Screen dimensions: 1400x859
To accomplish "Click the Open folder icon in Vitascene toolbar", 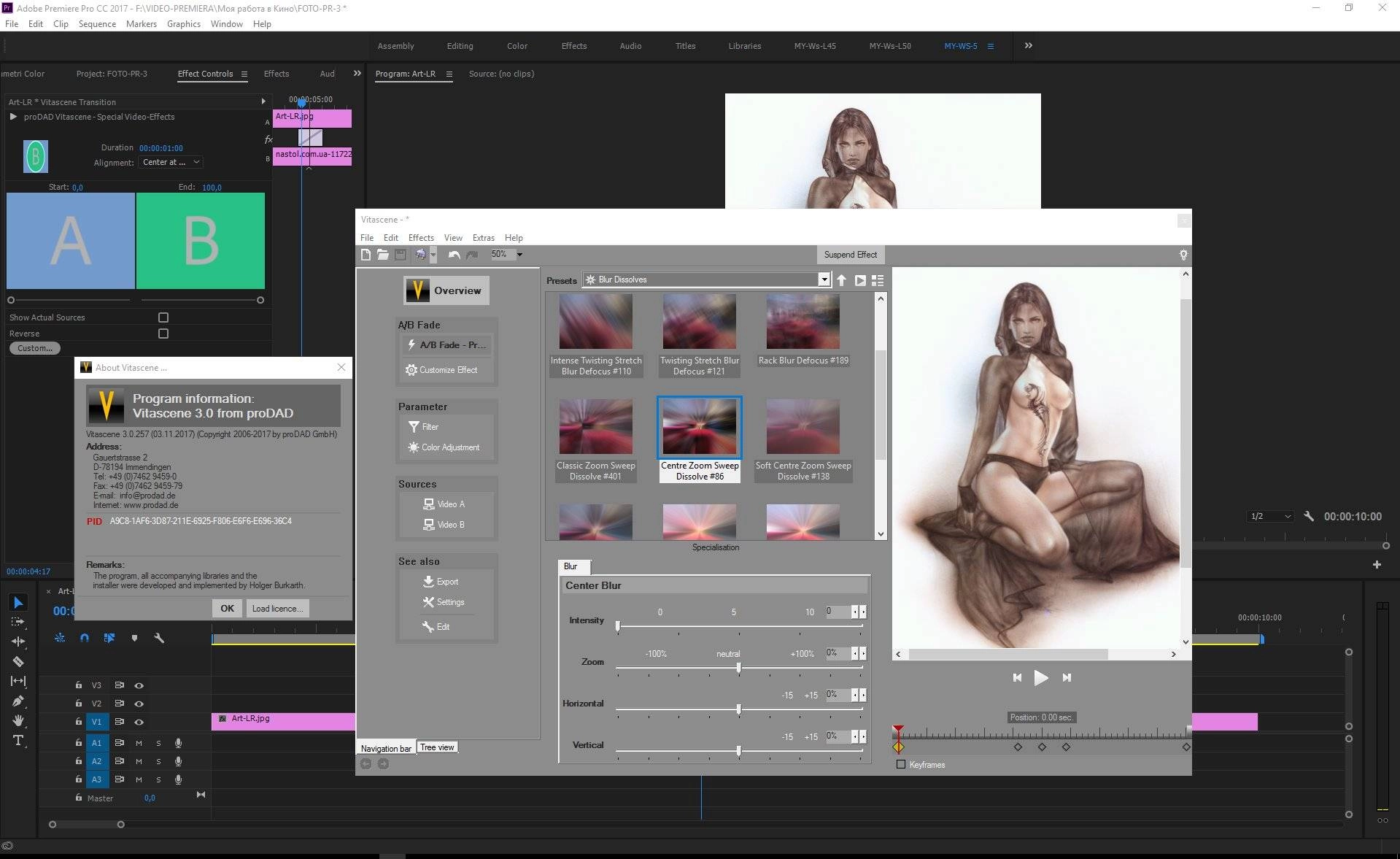I will [383, 255].
